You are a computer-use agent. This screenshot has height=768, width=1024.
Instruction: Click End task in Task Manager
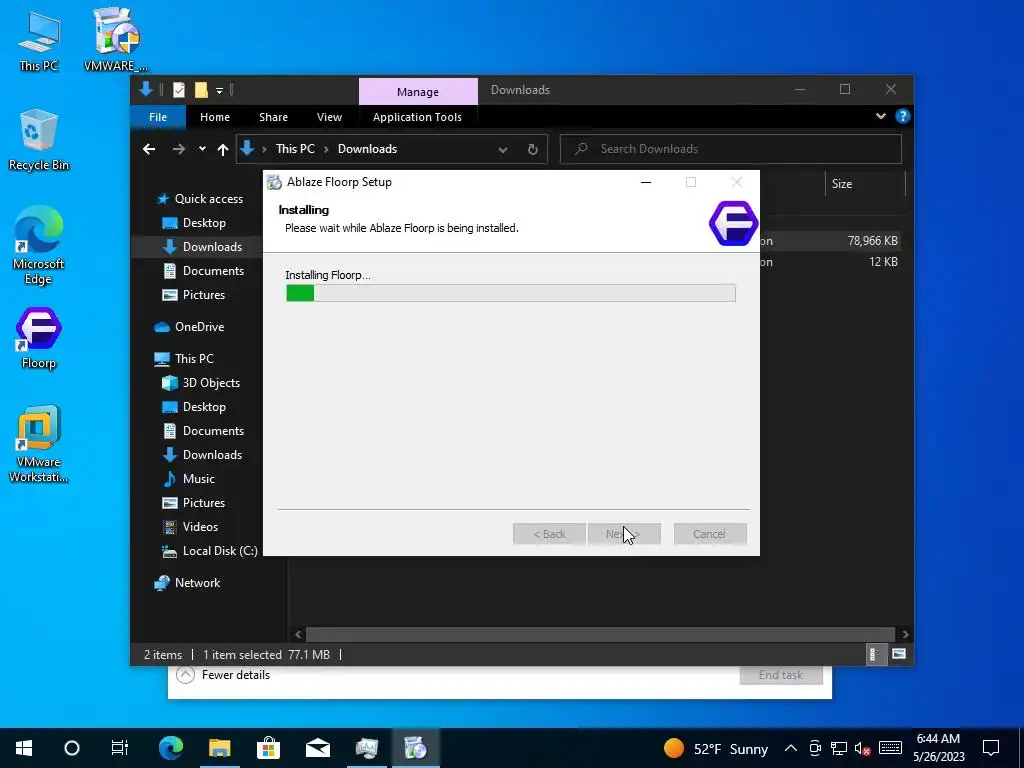781,675
